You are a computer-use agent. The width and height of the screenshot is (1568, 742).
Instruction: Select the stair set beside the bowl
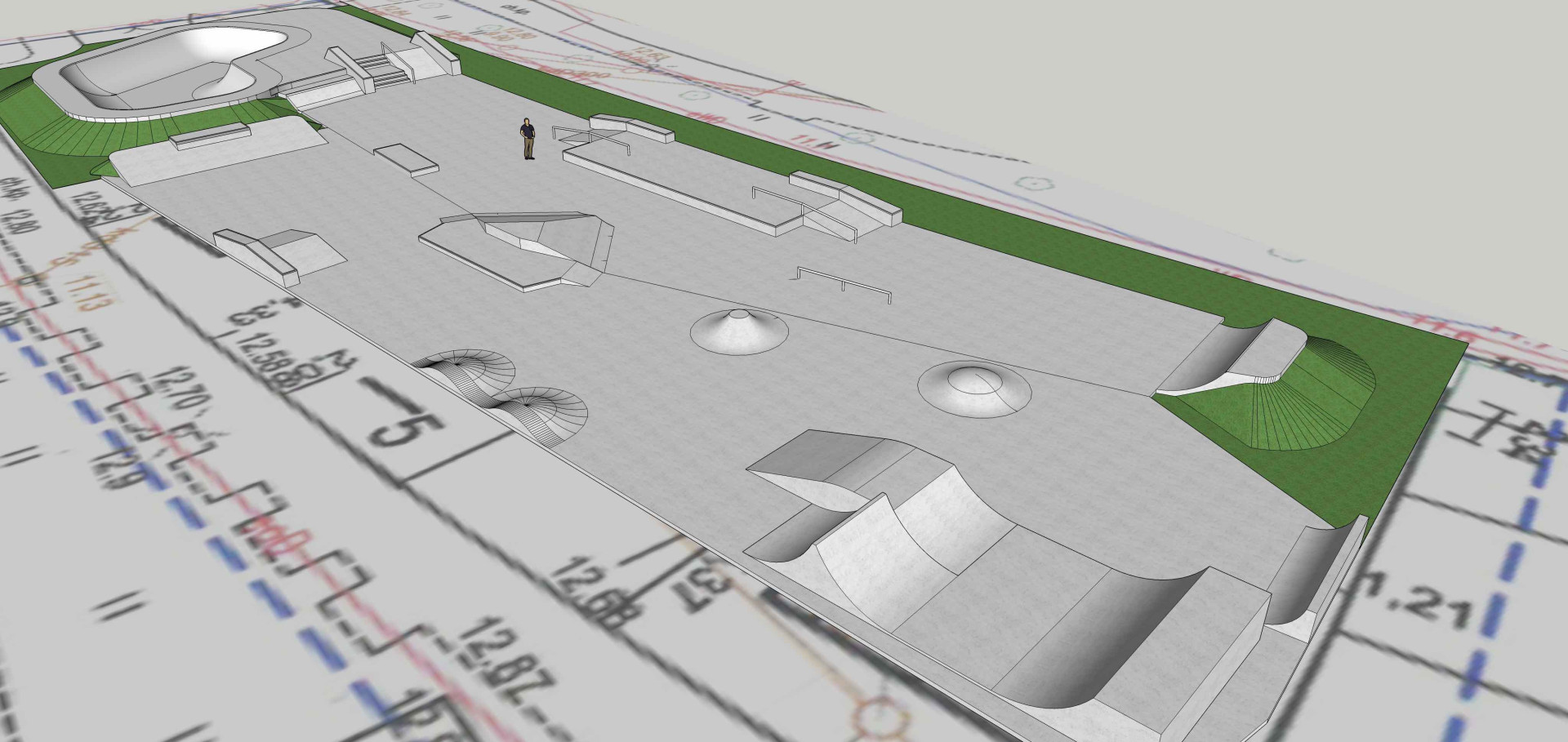[x=384, y=69]
